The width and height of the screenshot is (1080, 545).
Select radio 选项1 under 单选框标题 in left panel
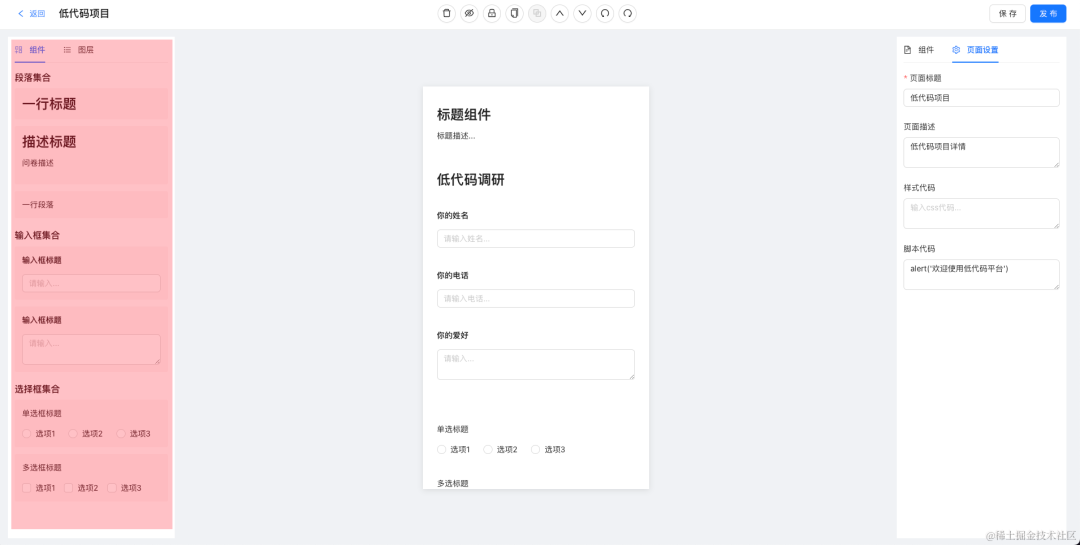[27, 433]
